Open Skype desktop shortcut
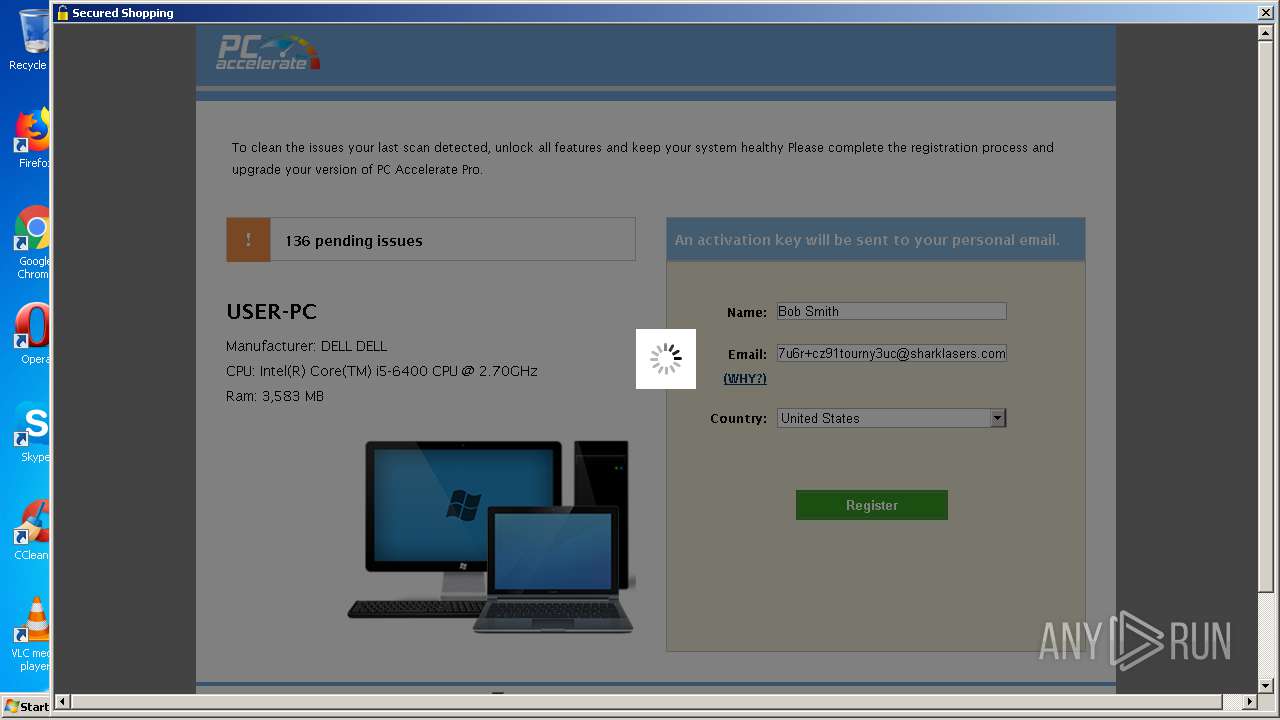1280x720 pixels. (30, 431)
